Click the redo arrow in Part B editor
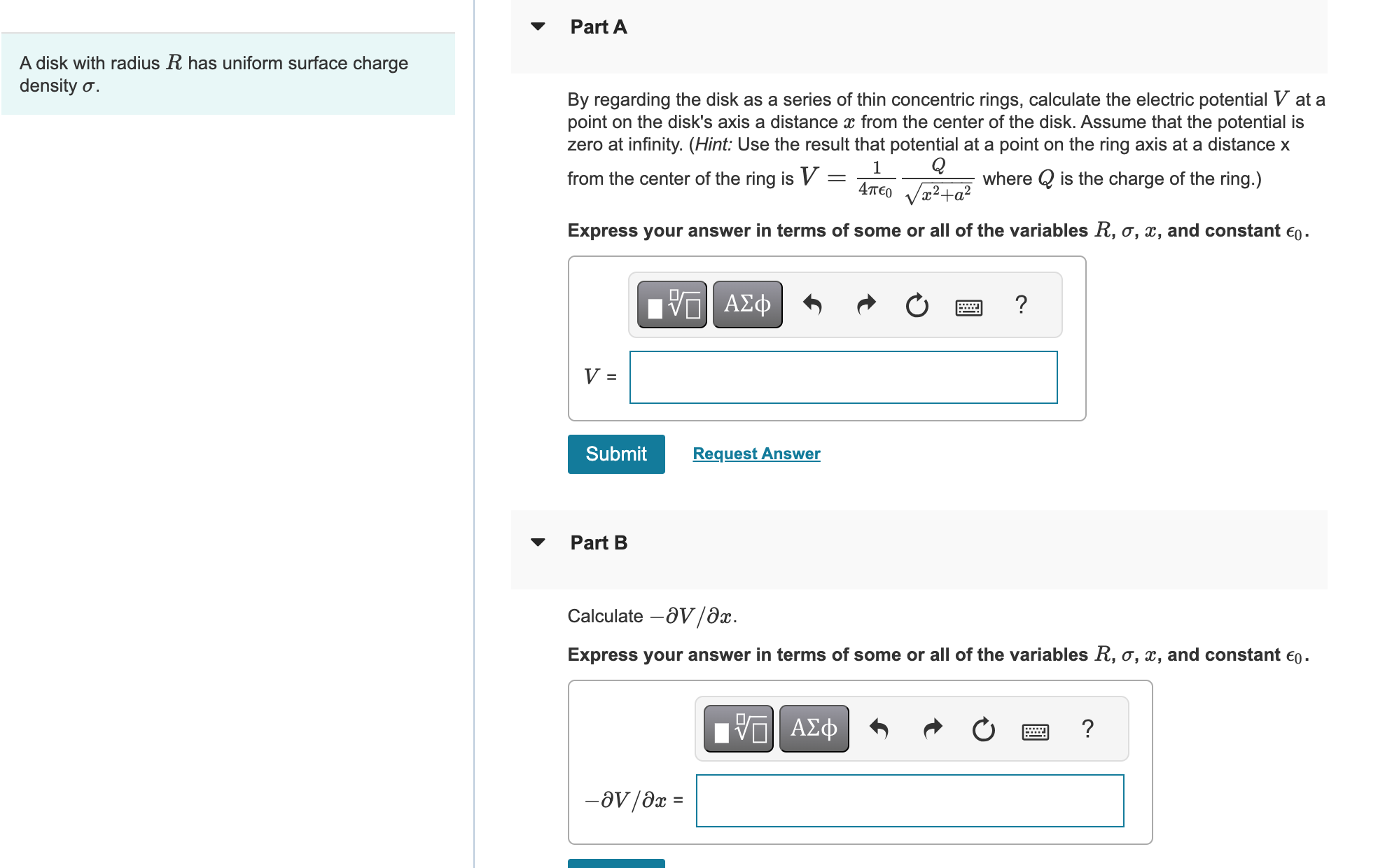 point(931,728)
